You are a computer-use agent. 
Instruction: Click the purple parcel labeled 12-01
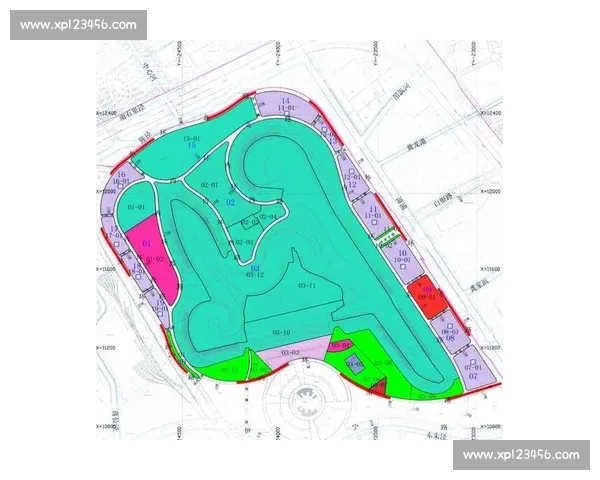[x=352, y=178]
